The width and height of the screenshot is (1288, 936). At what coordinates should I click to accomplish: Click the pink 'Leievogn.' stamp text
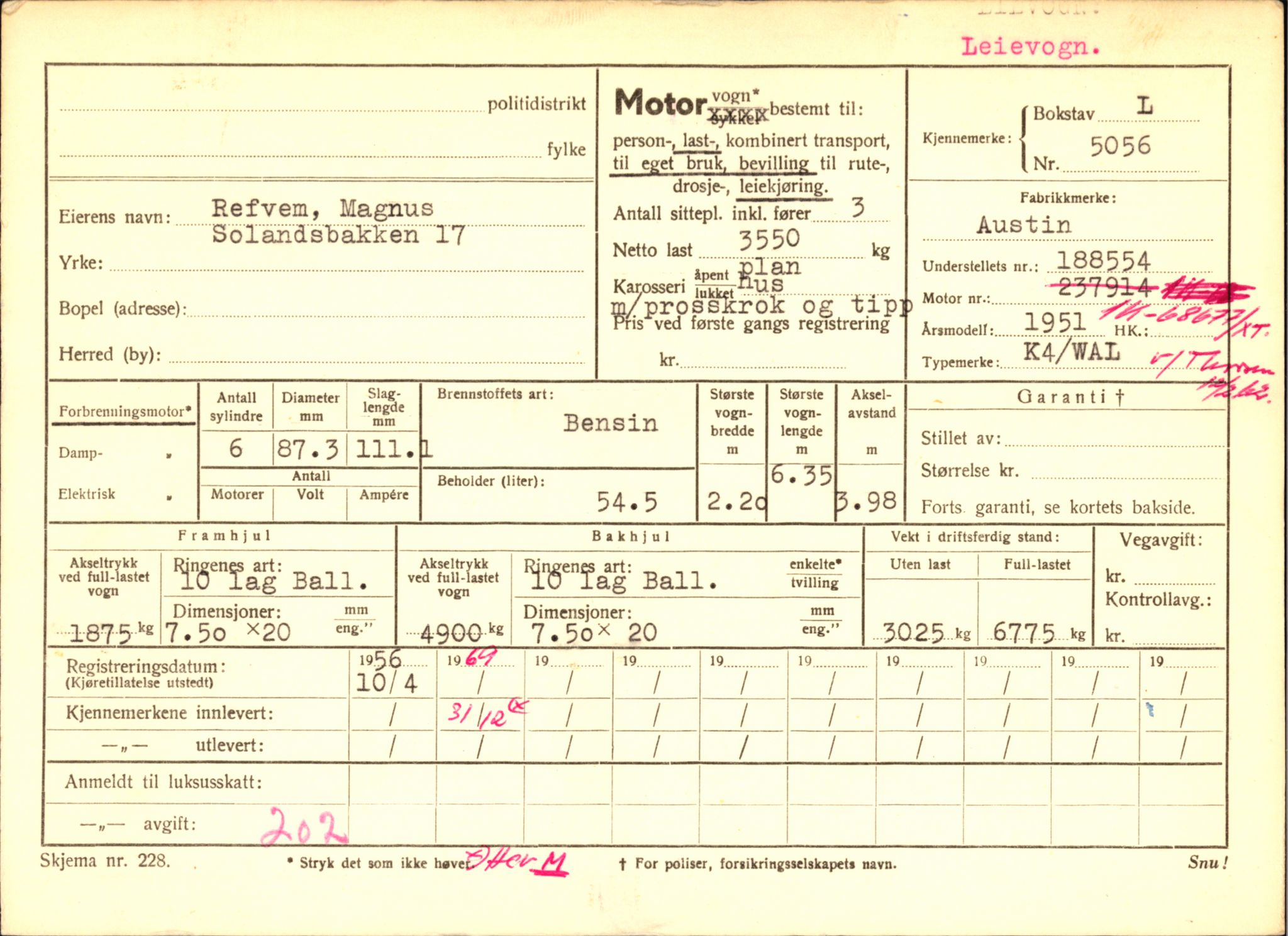(x=1031, y=47)
